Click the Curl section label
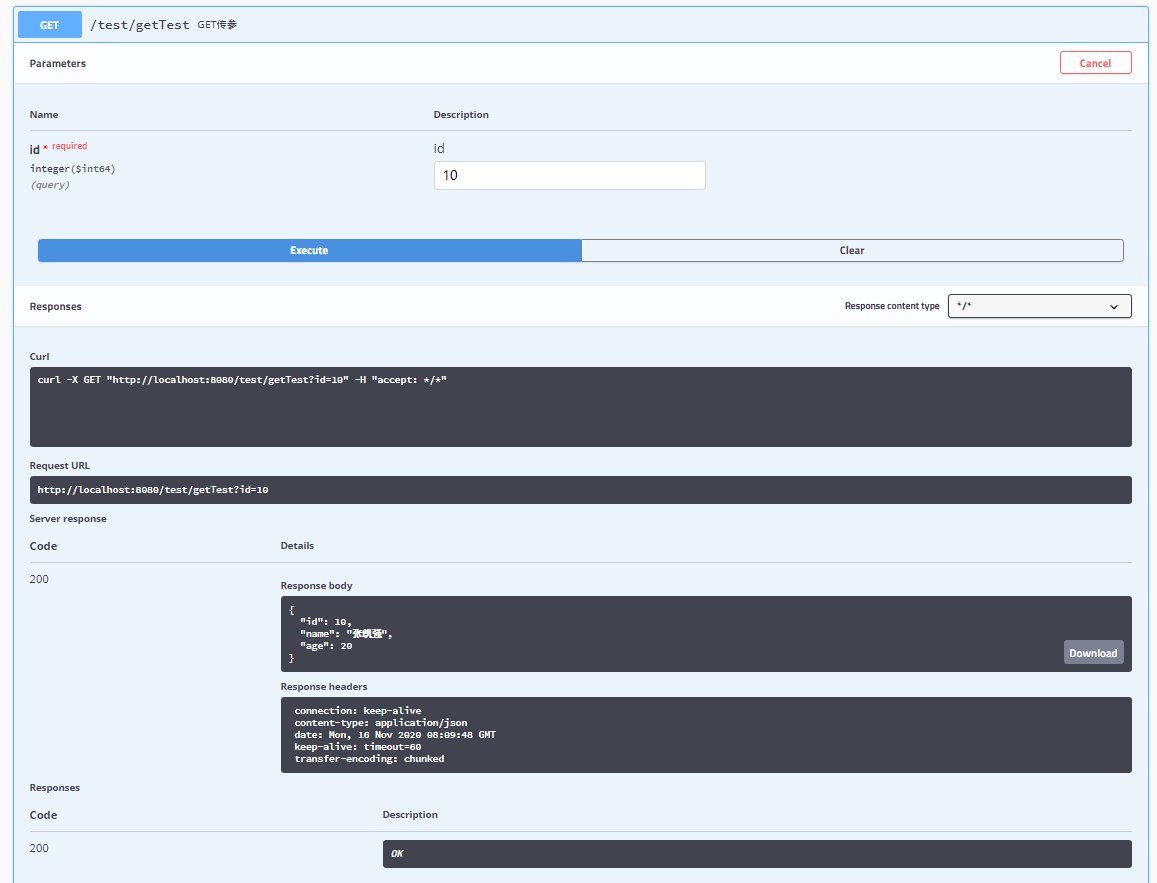 point(39,356)
